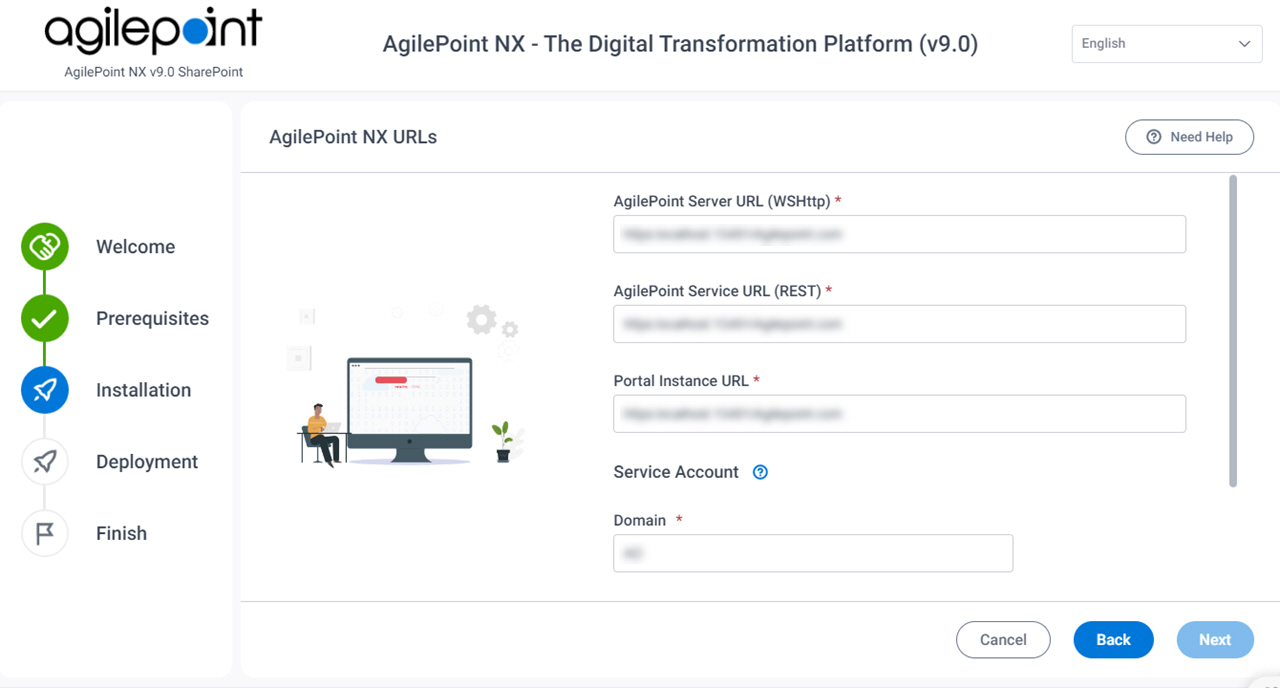
Task: Click the question mark inside Need Help
Action: pyautogui.click(x=1154, y=137)
